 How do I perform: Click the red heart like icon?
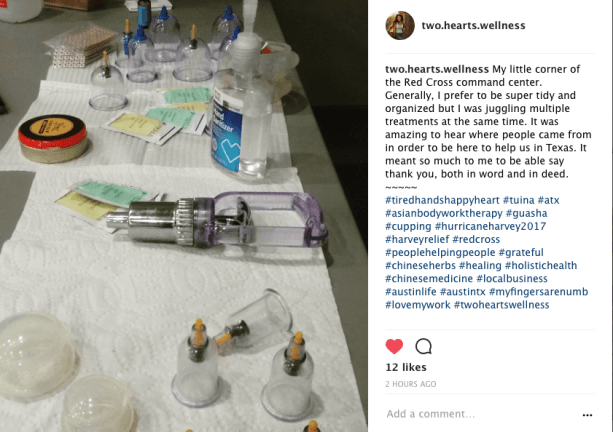394,346
